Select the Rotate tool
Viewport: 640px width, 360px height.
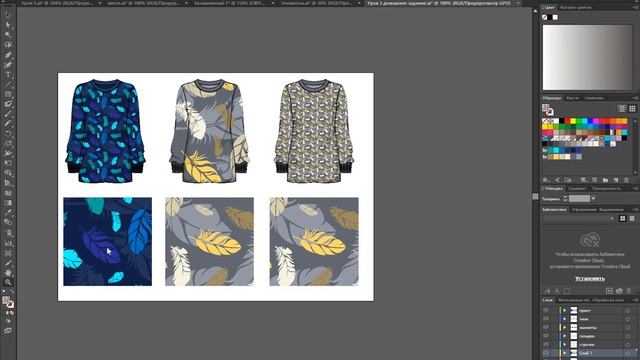(x=8, y=134)
